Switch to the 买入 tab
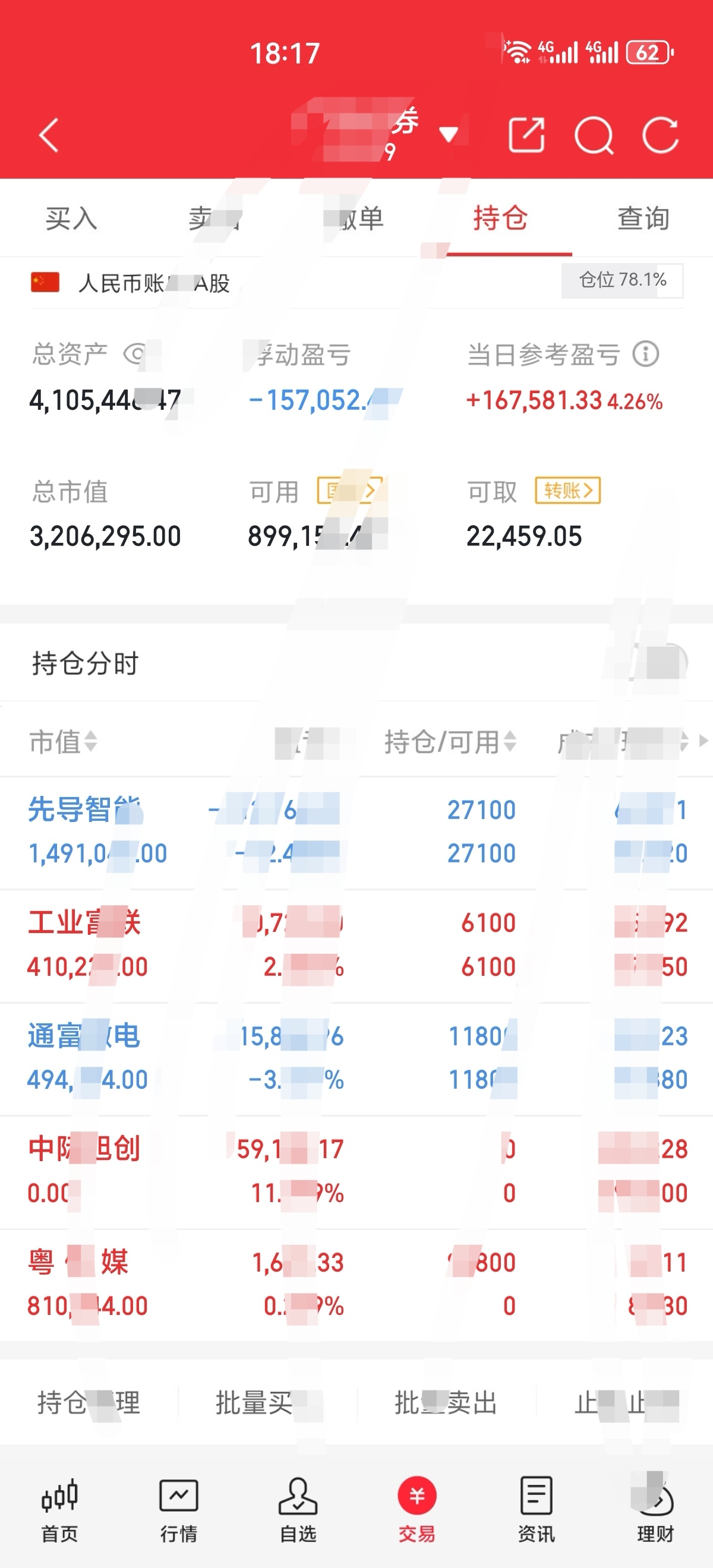 [x=71, y=218]
